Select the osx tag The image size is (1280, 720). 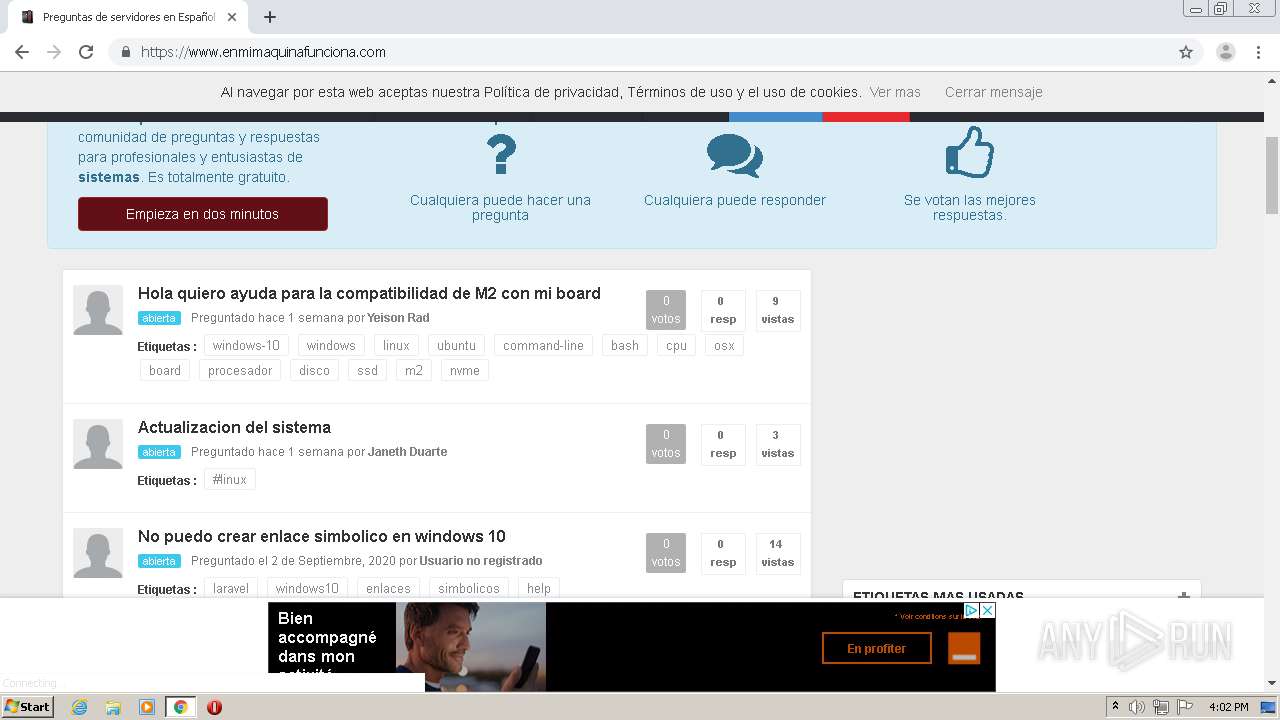pyautogui.click(x=724, y=345)
